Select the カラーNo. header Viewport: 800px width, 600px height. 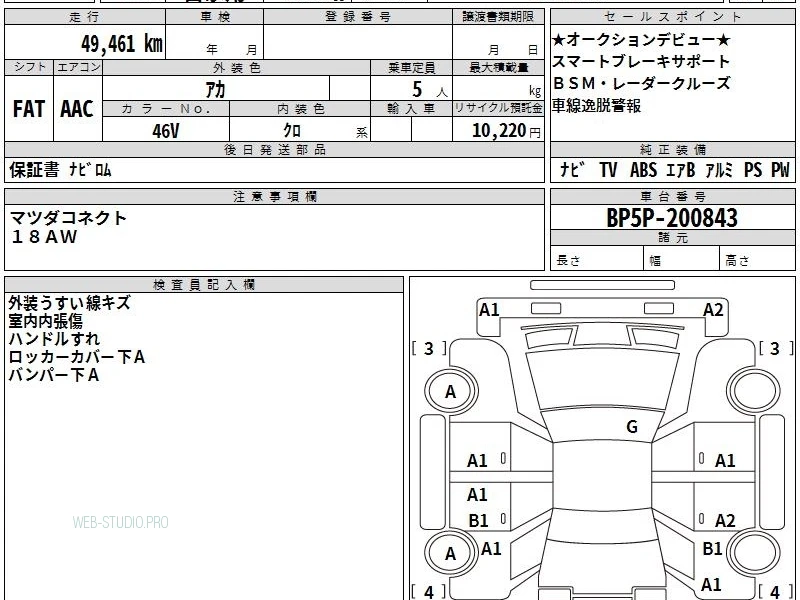click(x=166, y=109)
